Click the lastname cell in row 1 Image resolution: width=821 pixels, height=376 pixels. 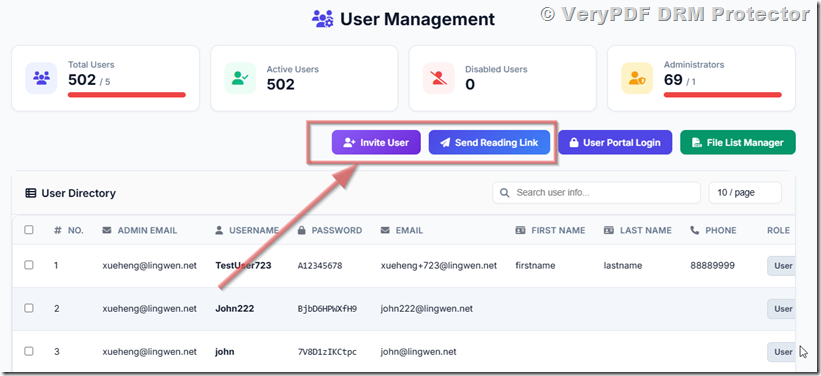pyautogui.click(x=623, y=266)
